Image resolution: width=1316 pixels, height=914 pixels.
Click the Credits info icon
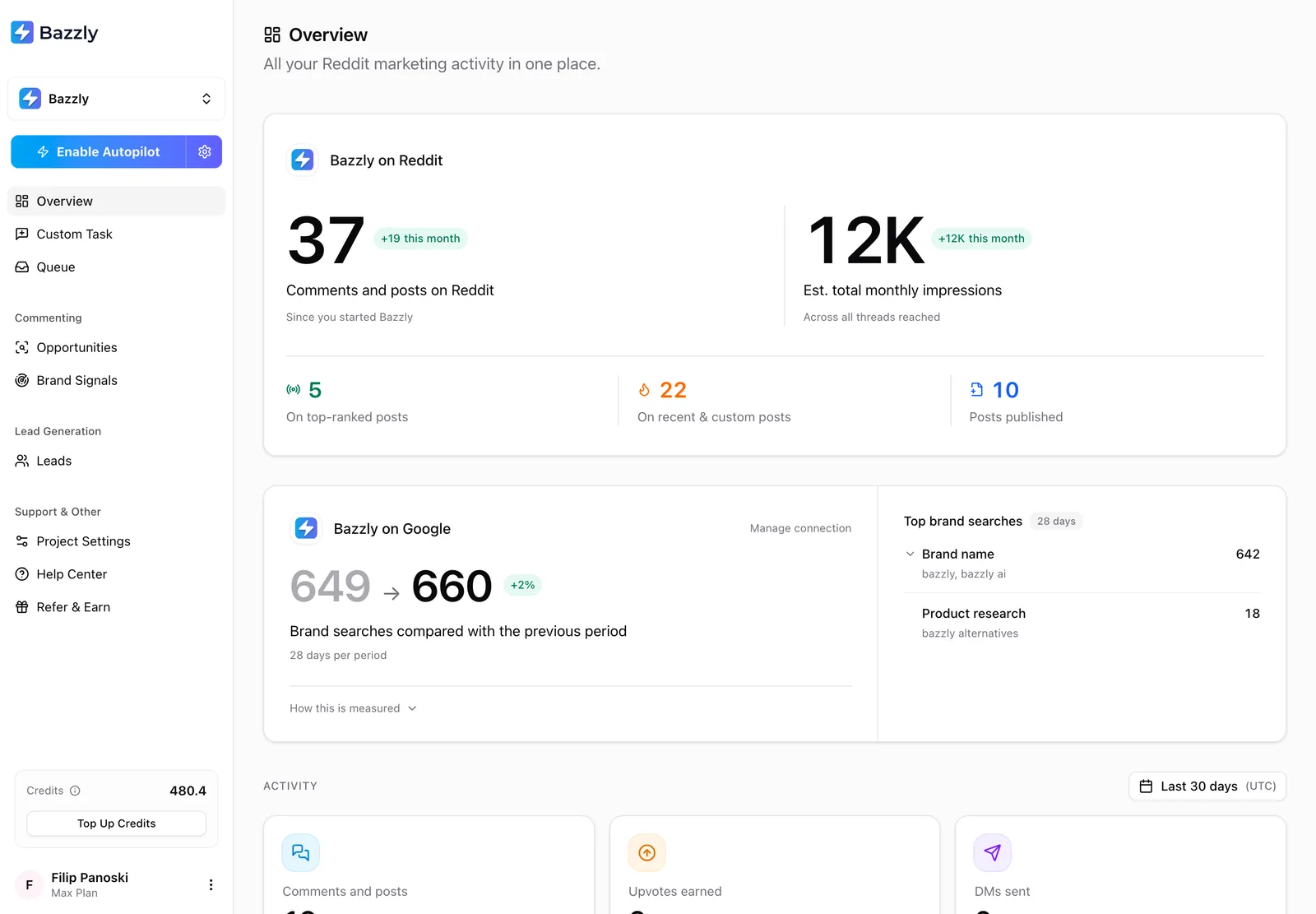click(x=75, y=791)
